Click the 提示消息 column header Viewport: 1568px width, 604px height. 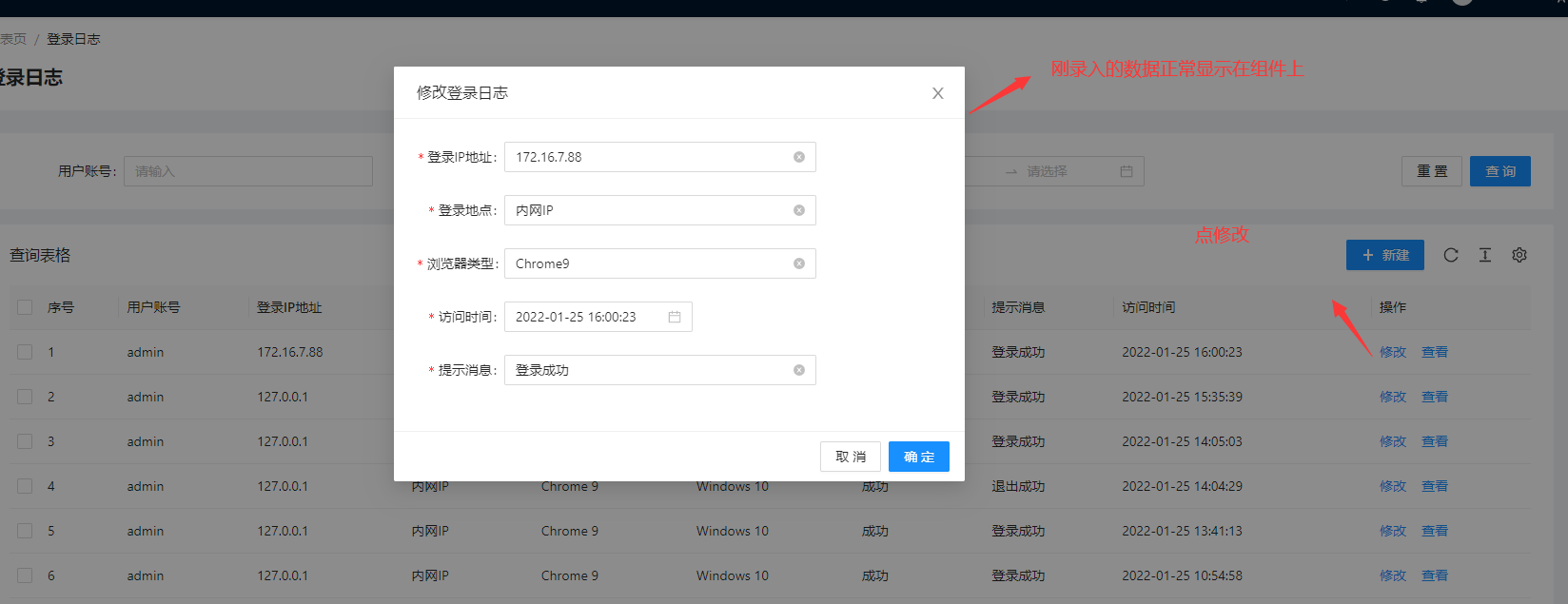(x=1018, y=307)
